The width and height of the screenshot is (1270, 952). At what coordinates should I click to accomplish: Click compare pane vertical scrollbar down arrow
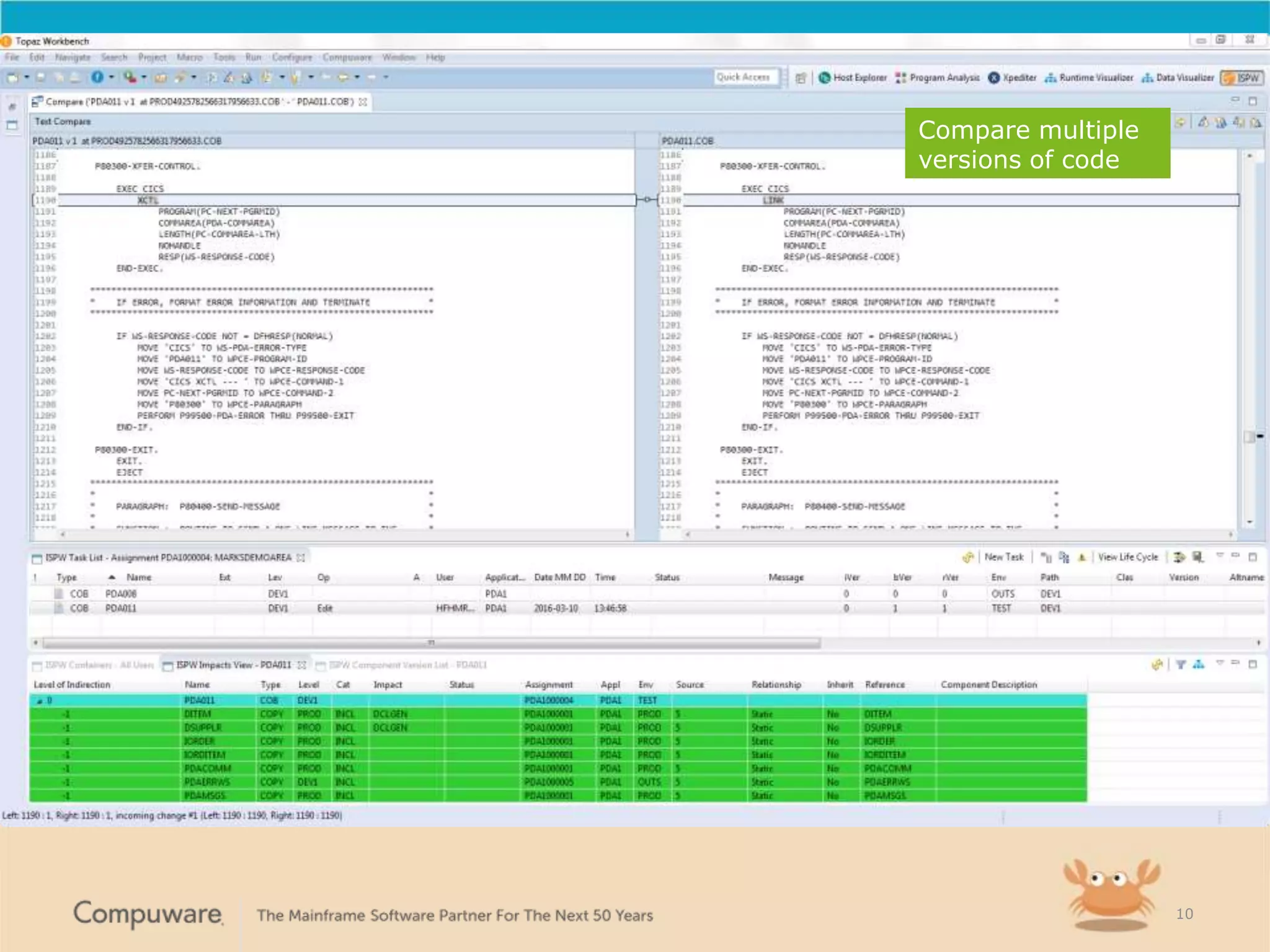tap(1250, 522)
